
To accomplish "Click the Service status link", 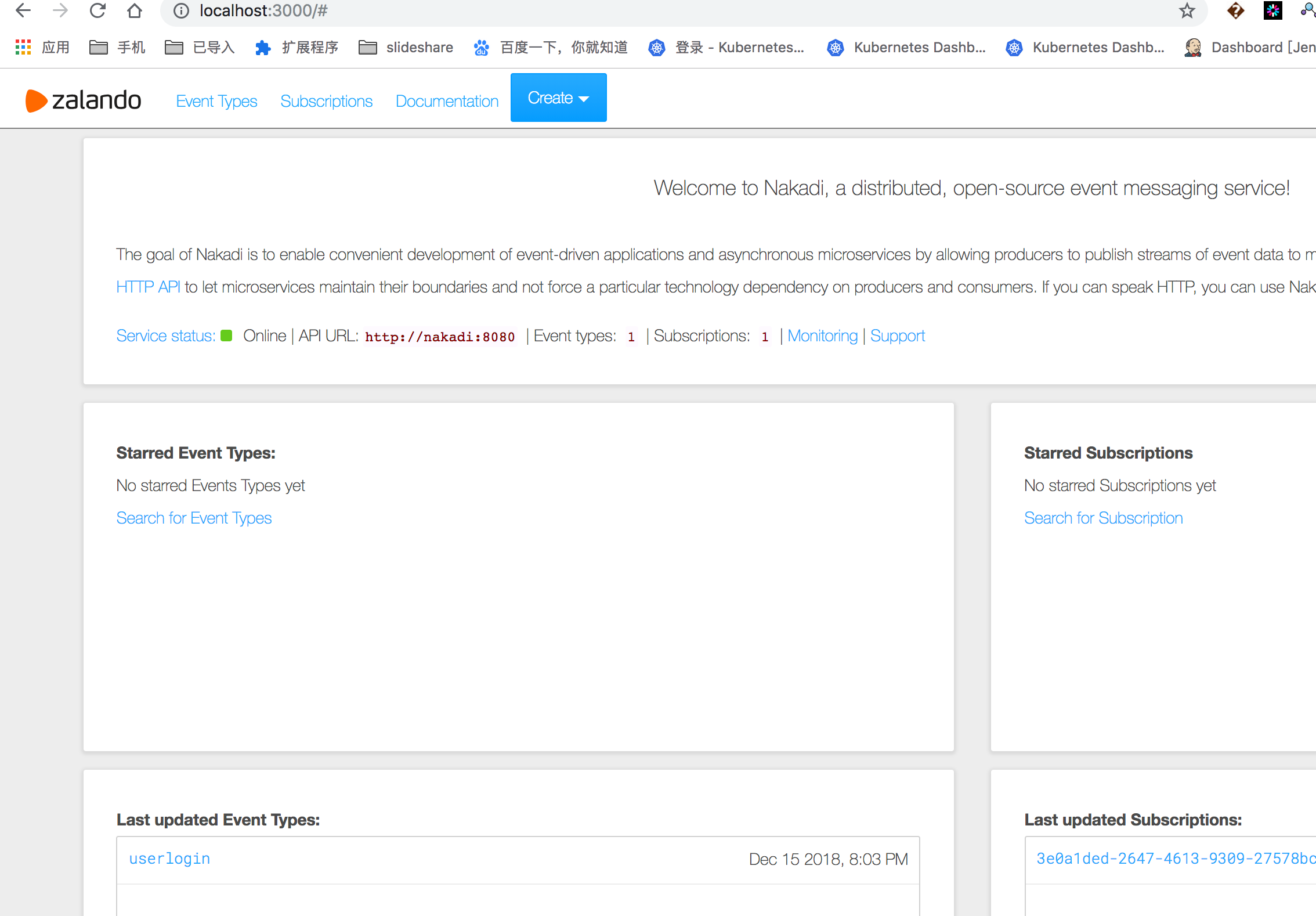I will [x=166, y=336].
